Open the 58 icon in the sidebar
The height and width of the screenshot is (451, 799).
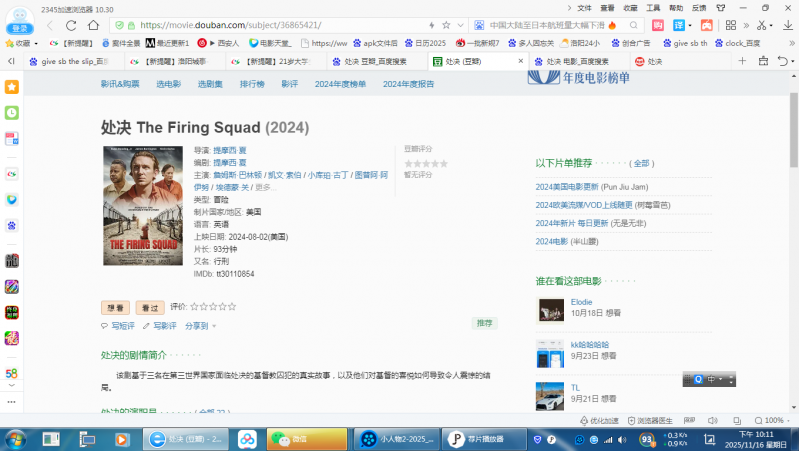12,373
